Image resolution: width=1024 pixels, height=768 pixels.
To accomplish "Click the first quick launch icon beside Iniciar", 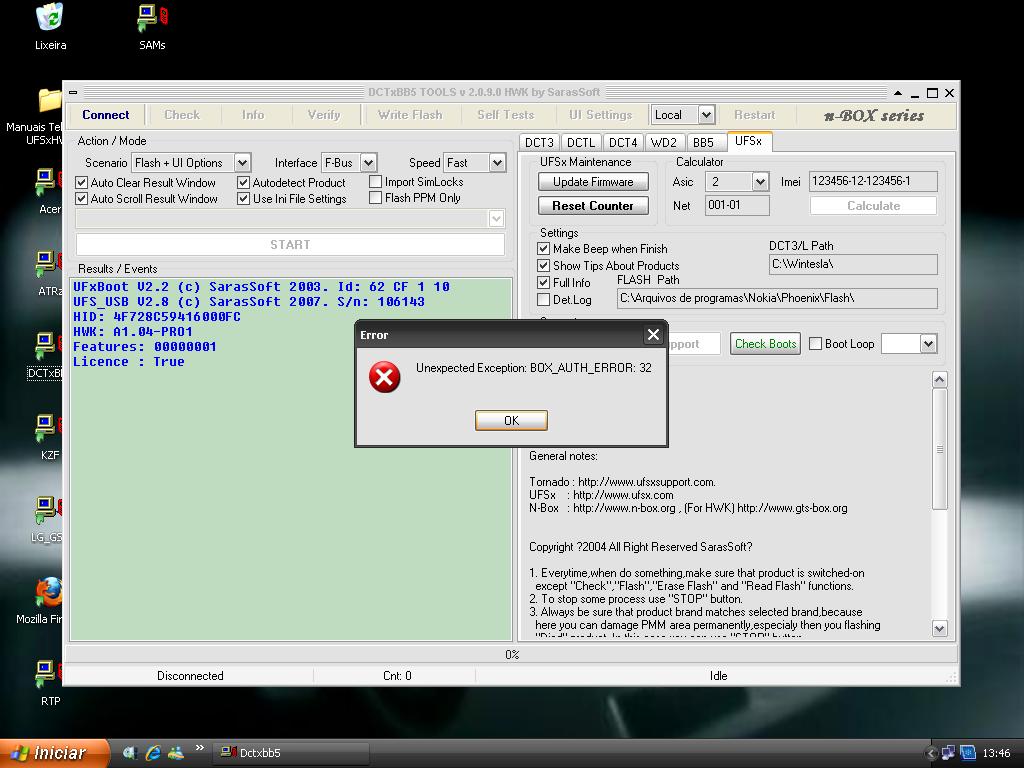I will tap(129, 753).
